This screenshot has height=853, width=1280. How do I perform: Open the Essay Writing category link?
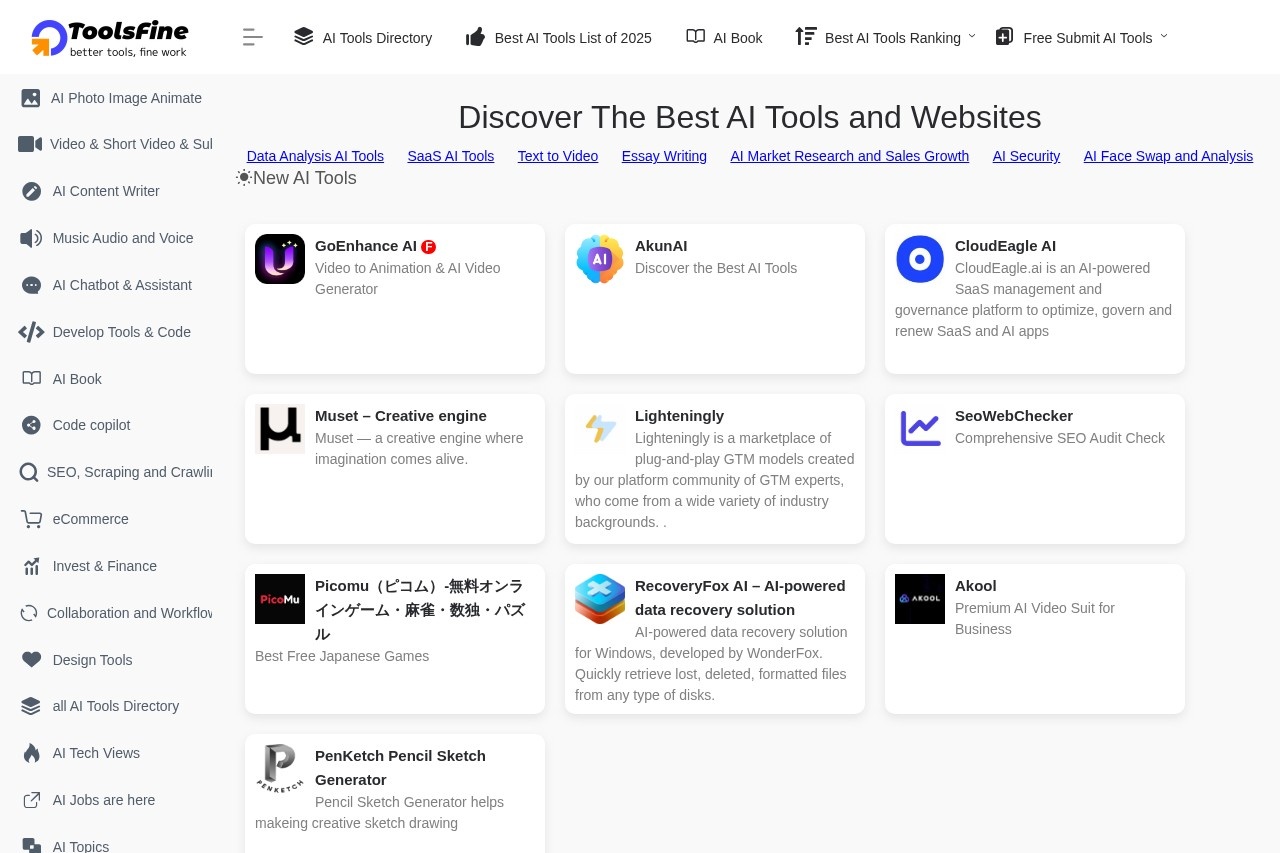(x=664, y=156)
